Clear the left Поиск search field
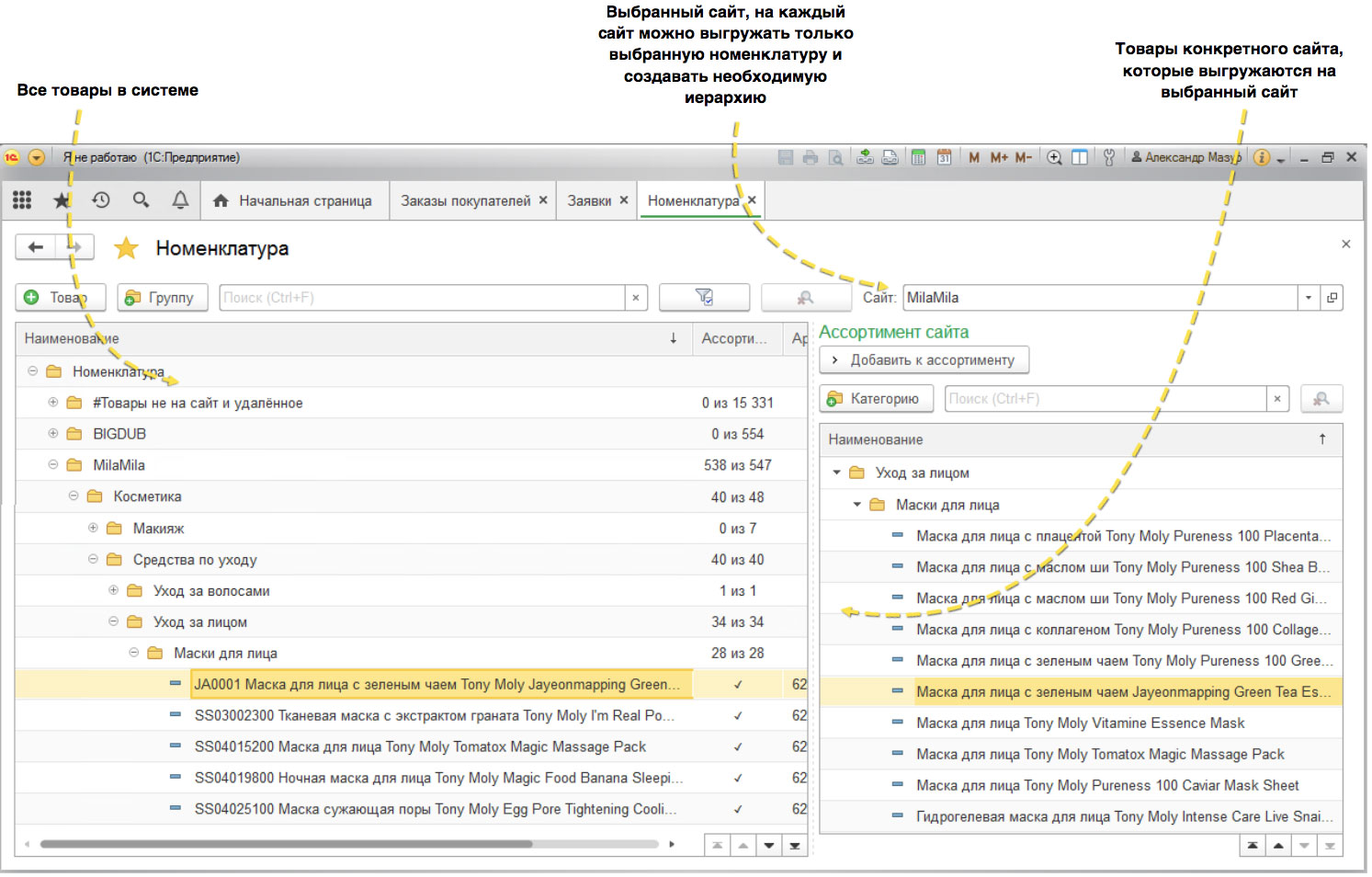 [635, 298]
